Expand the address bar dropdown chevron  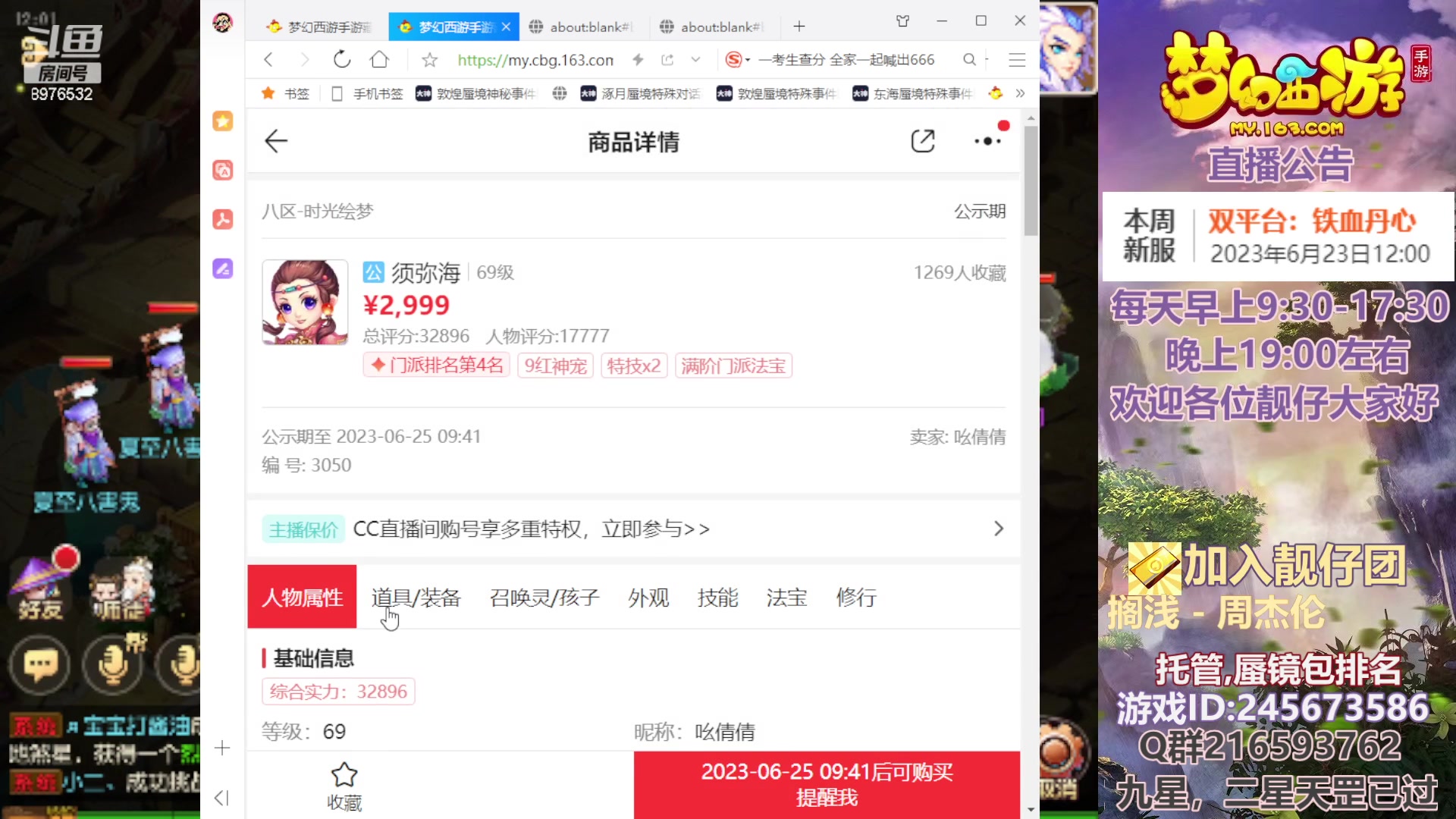[695, 59]
